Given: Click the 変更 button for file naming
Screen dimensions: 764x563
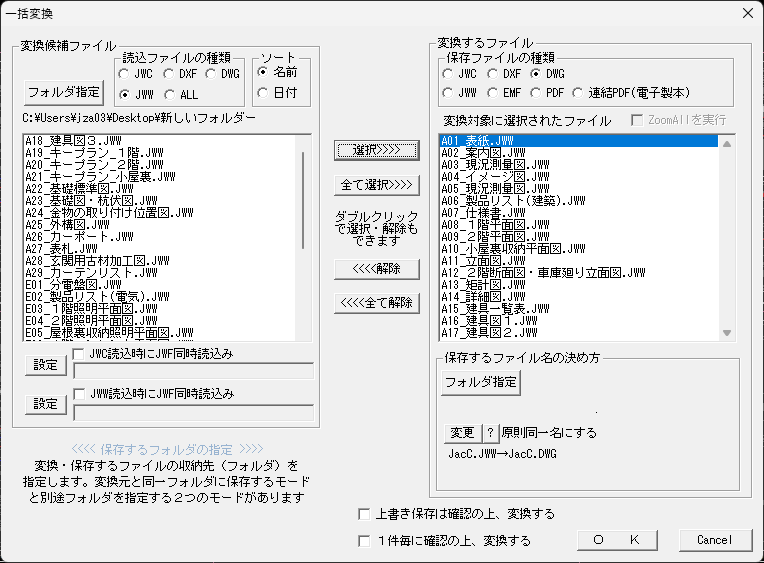Looking at the screenshot, I should pos(461,433).
